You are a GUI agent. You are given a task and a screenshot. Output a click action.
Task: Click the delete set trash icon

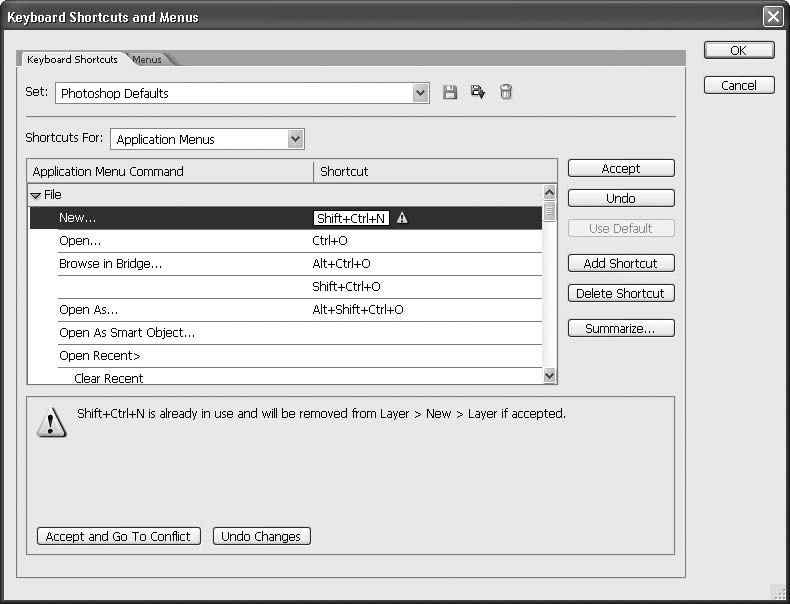(506, 93)
